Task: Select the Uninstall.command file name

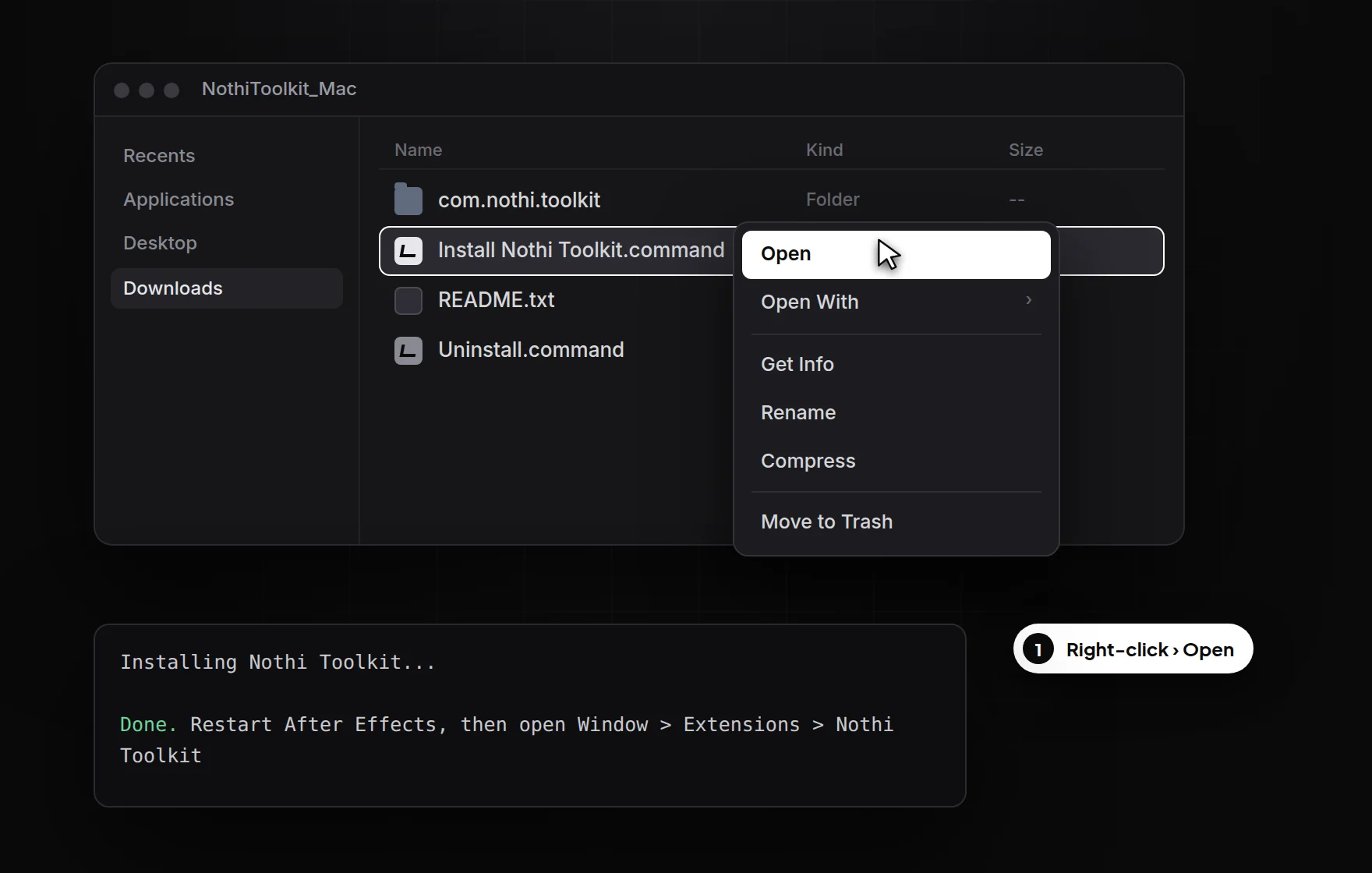Action: [531, 350]
